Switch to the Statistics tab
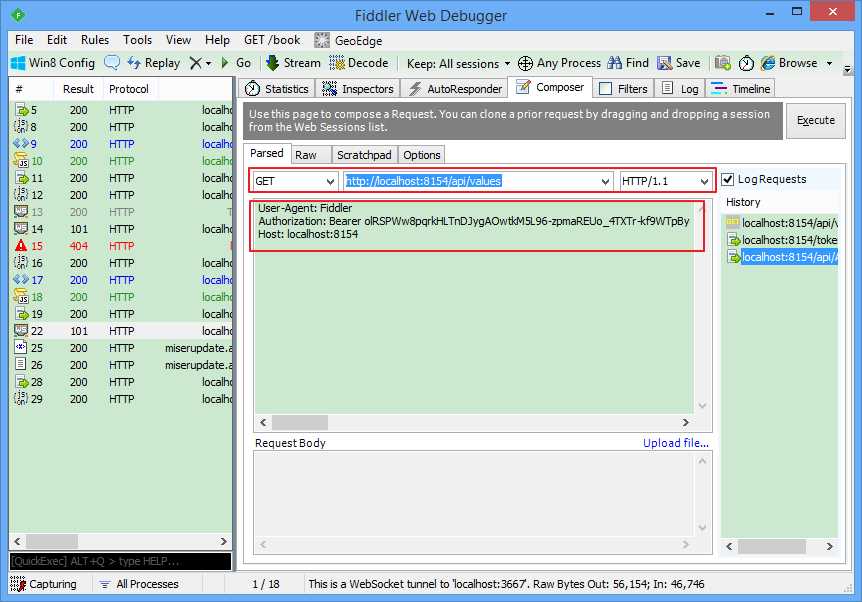 pos(277,89)
